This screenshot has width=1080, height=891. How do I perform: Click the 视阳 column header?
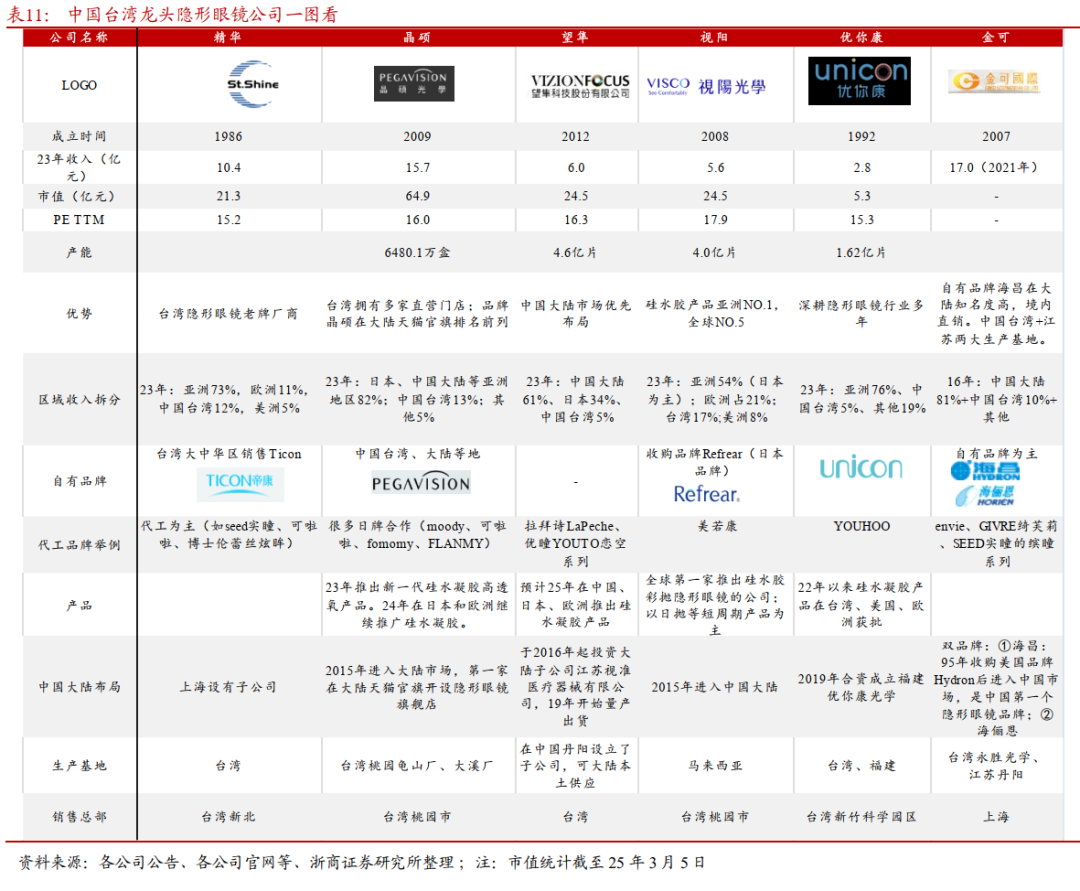714,37
